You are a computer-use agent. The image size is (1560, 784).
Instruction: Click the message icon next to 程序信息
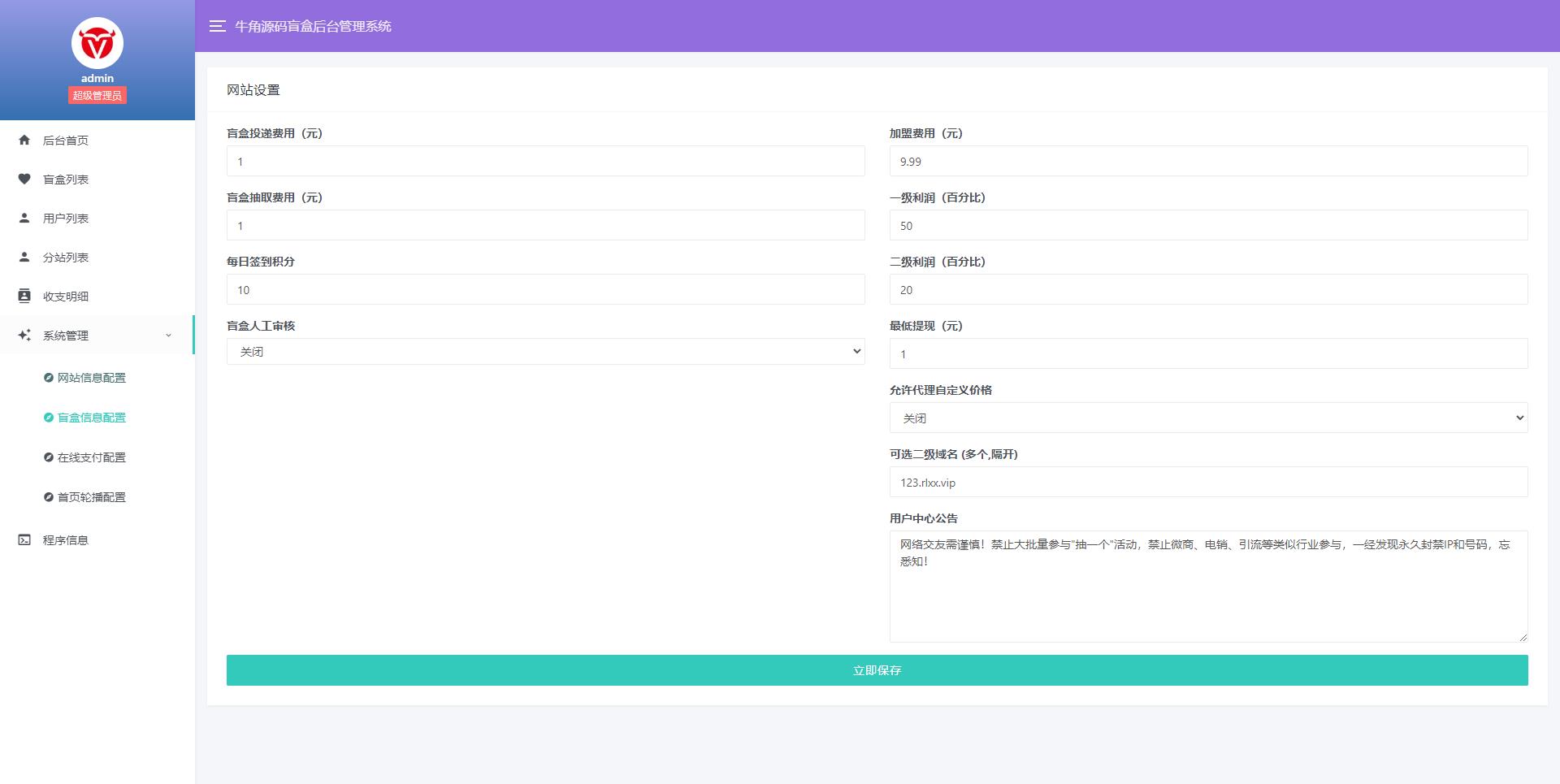(x=24, y=539)
